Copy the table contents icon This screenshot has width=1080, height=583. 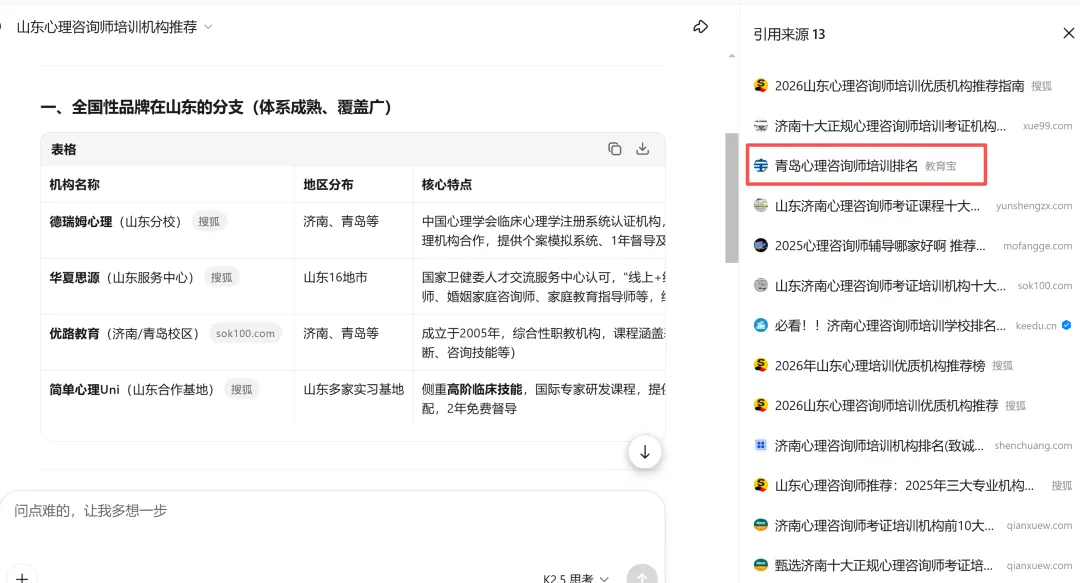pyautogui.click(x=614, y=149)
